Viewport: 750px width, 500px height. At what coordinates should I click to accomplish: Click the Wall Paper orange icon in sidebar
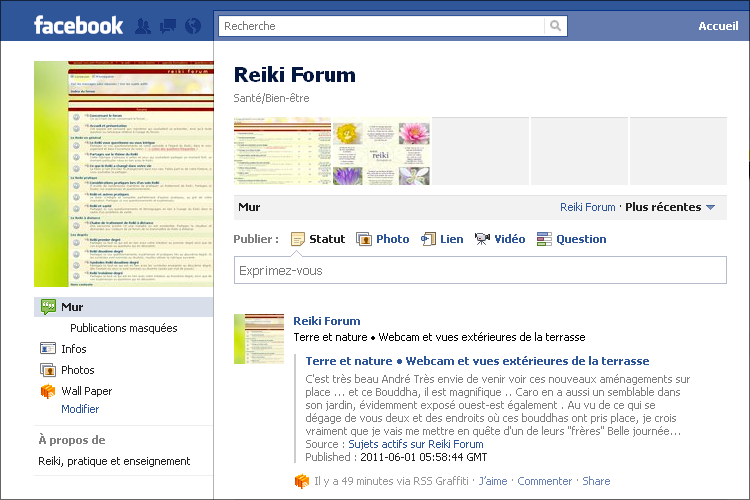(48, 391)
